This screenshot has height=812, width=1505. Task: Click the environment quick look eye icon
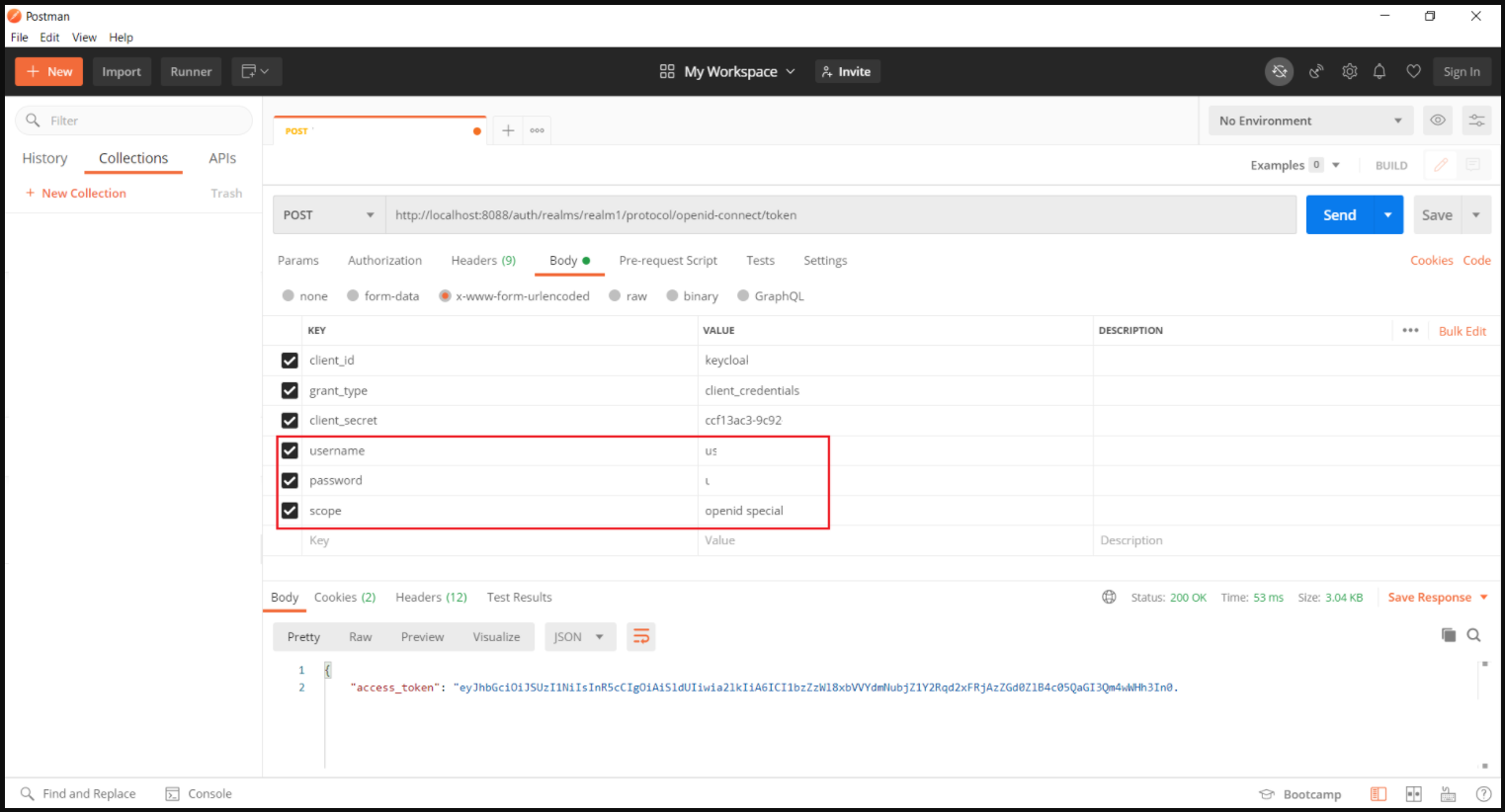(1438, 121)
